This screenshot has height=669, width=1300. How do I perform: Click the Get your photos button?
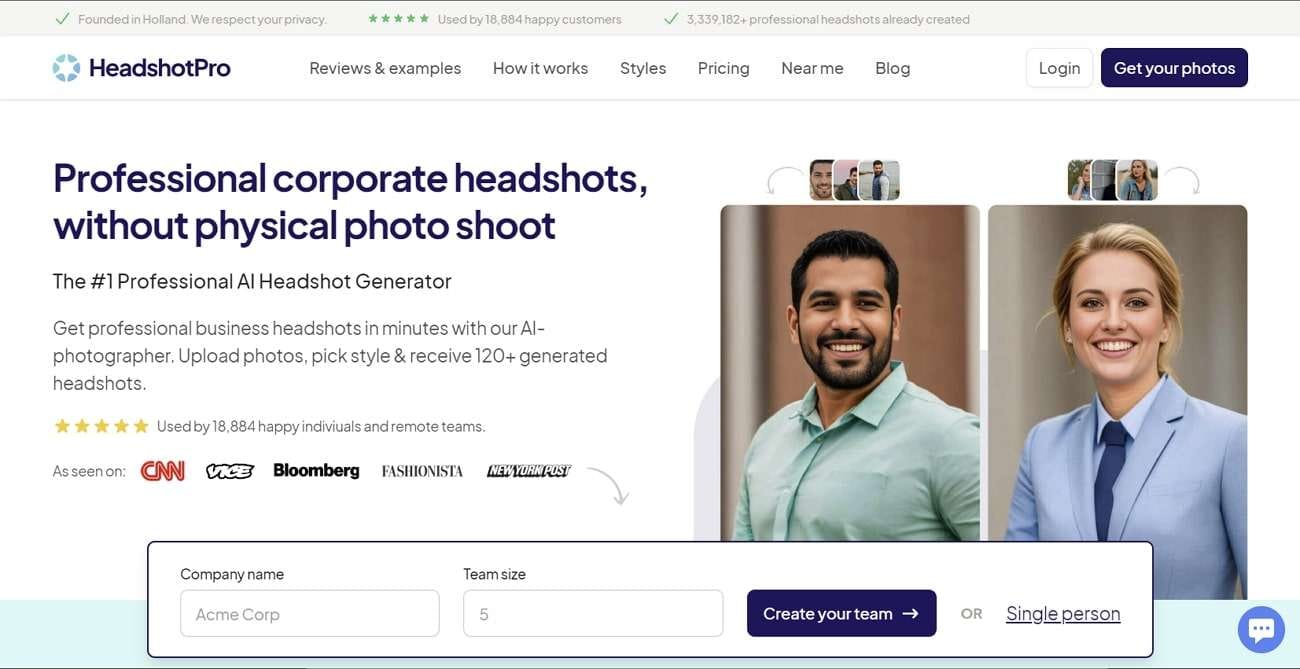1174,67
